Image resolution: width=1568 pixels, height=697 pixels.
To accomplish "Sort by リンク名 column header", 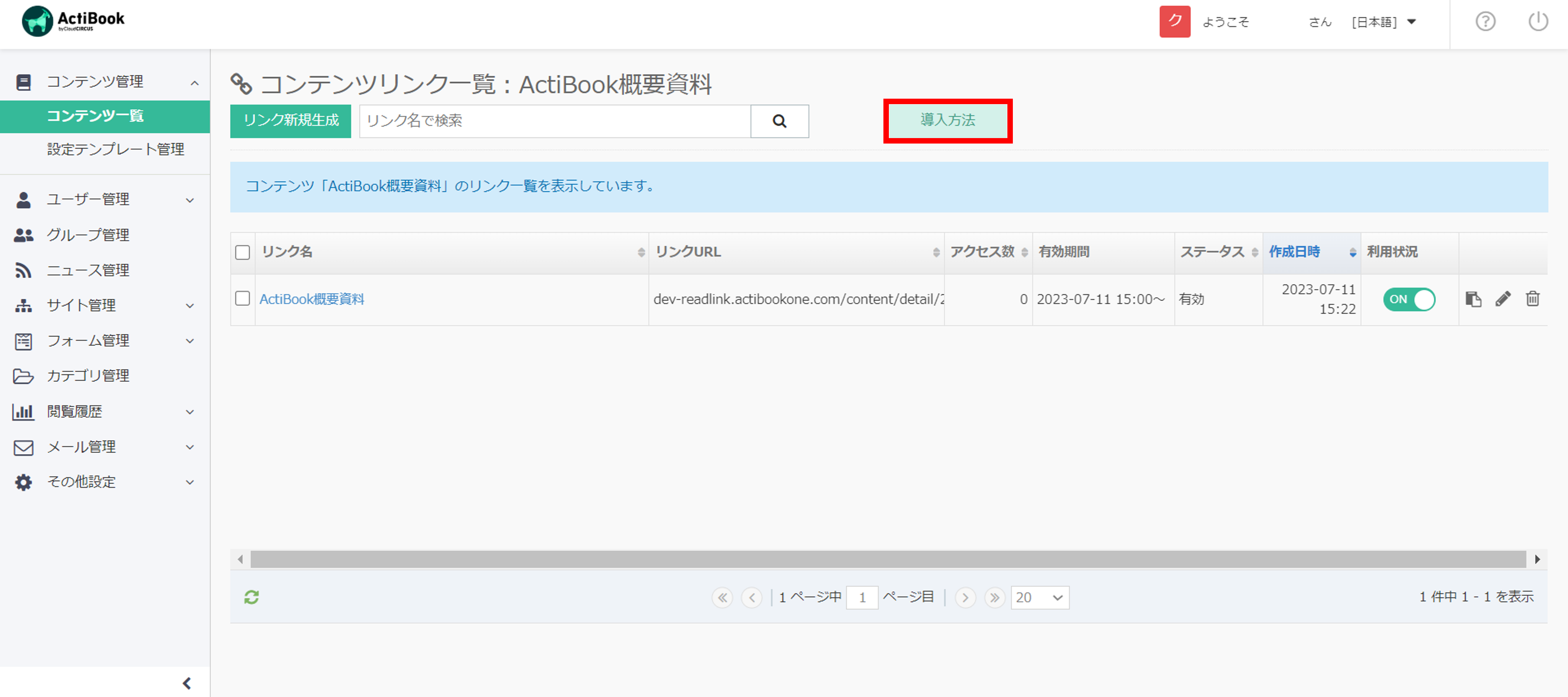I will (452, 252).
